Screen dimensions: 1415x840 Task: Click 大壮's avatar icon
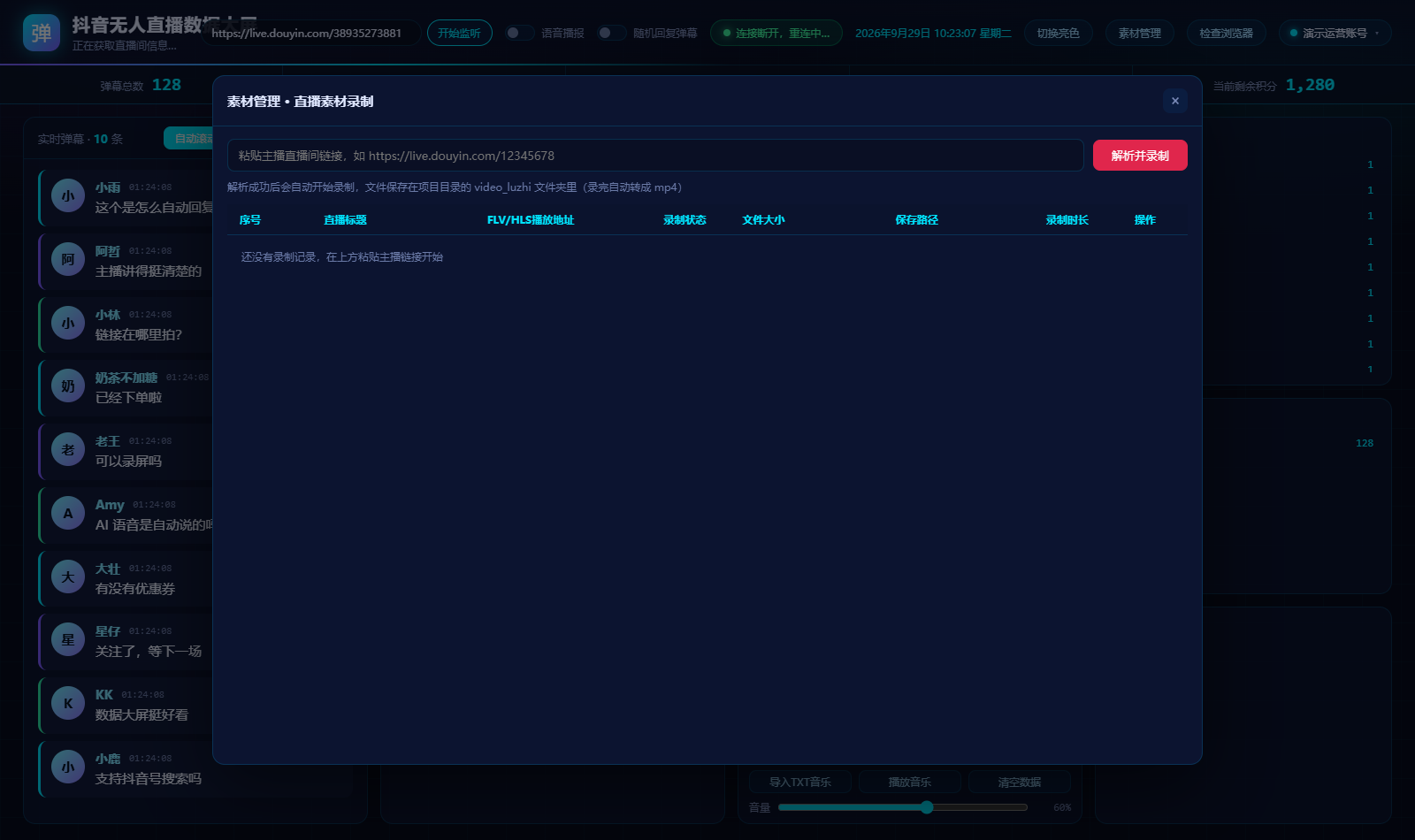click(68, 577)
